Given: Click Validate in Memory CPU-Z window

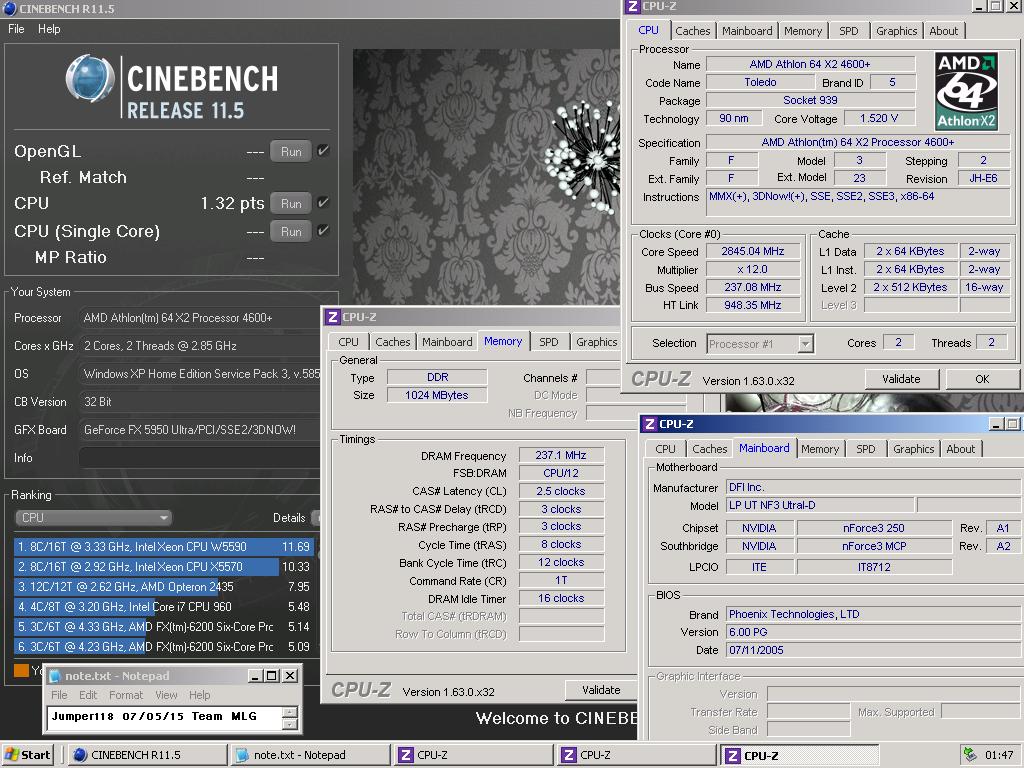Looking at the screenshot, I should tap(601, 690).
